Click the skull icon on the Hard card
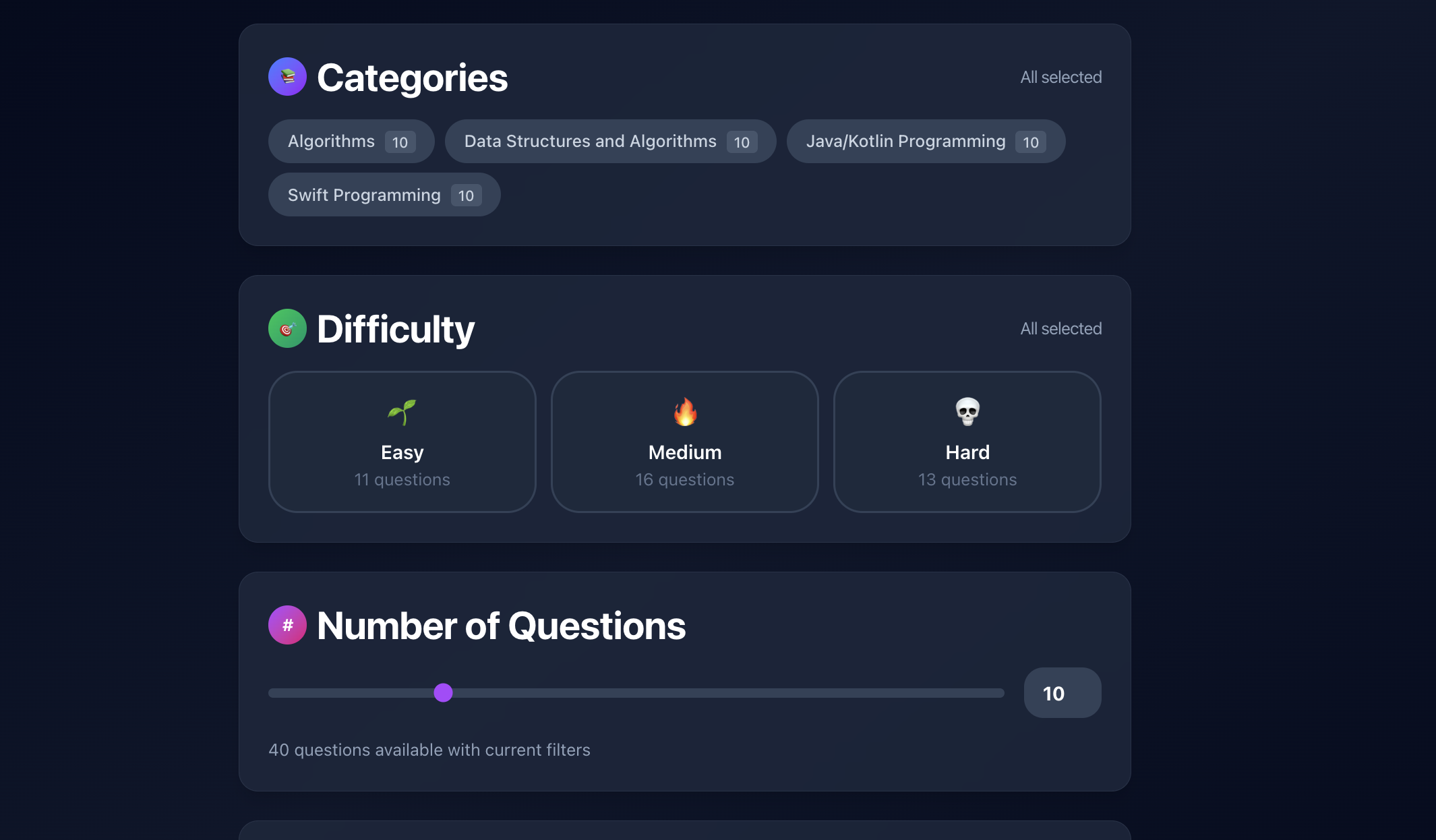This screenshot has height=840, width=1436. (967, 413)
